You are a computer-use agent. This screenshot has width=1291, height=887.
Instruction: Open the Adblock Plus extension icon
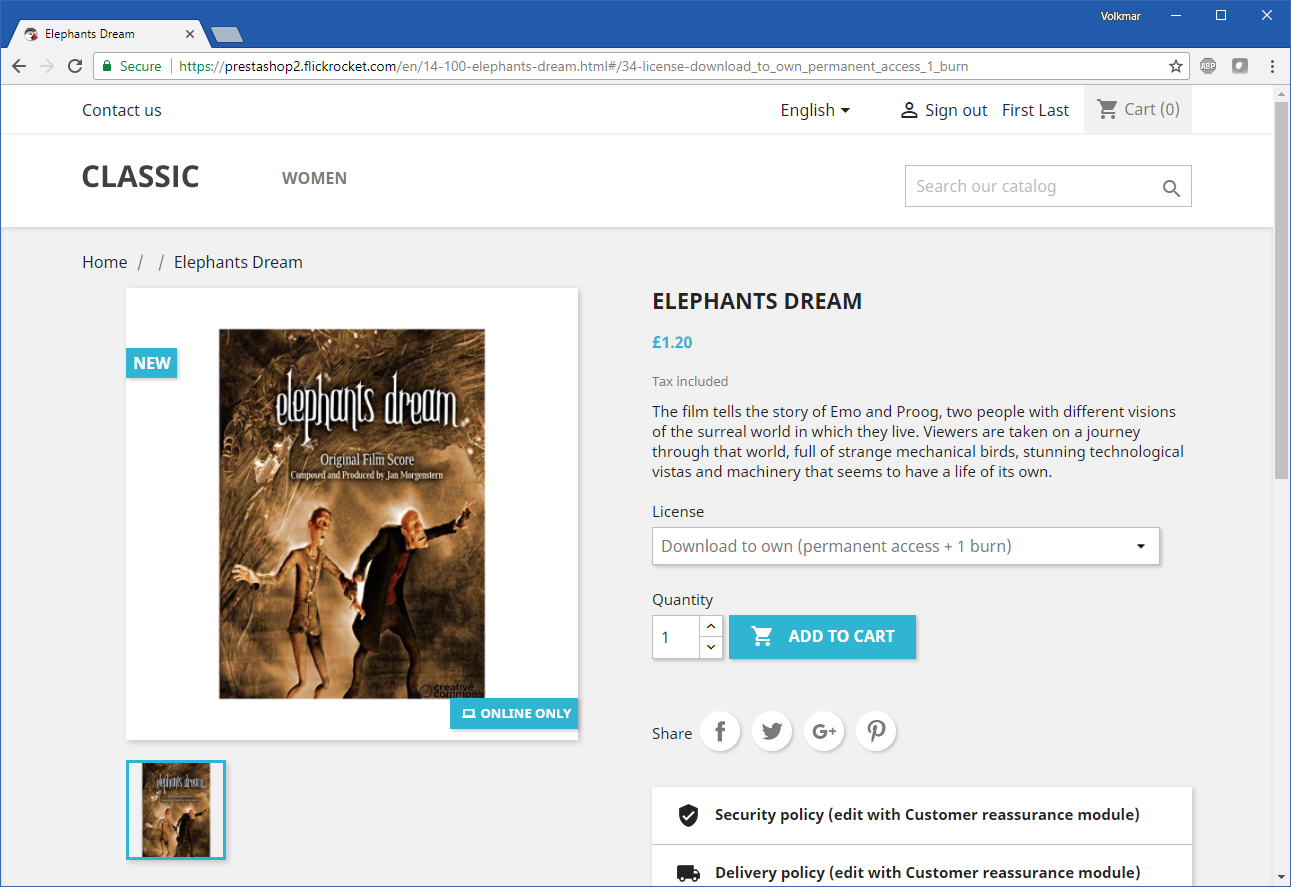point(1208,66)
